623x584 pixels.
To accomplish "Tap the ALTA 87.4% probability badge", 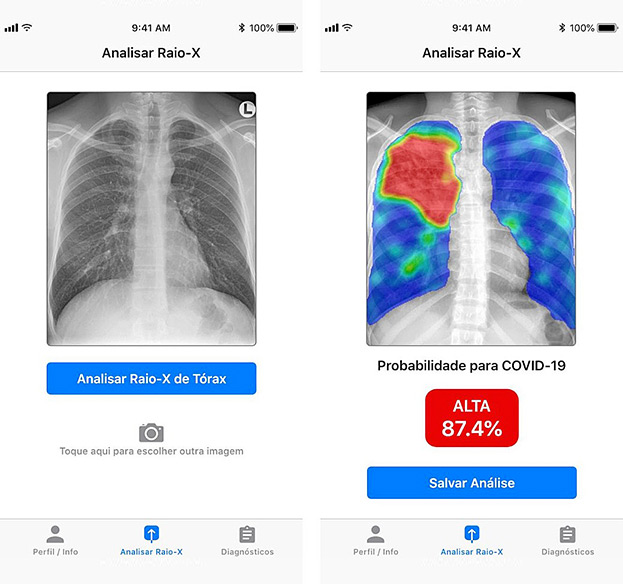I will (472, 418).
